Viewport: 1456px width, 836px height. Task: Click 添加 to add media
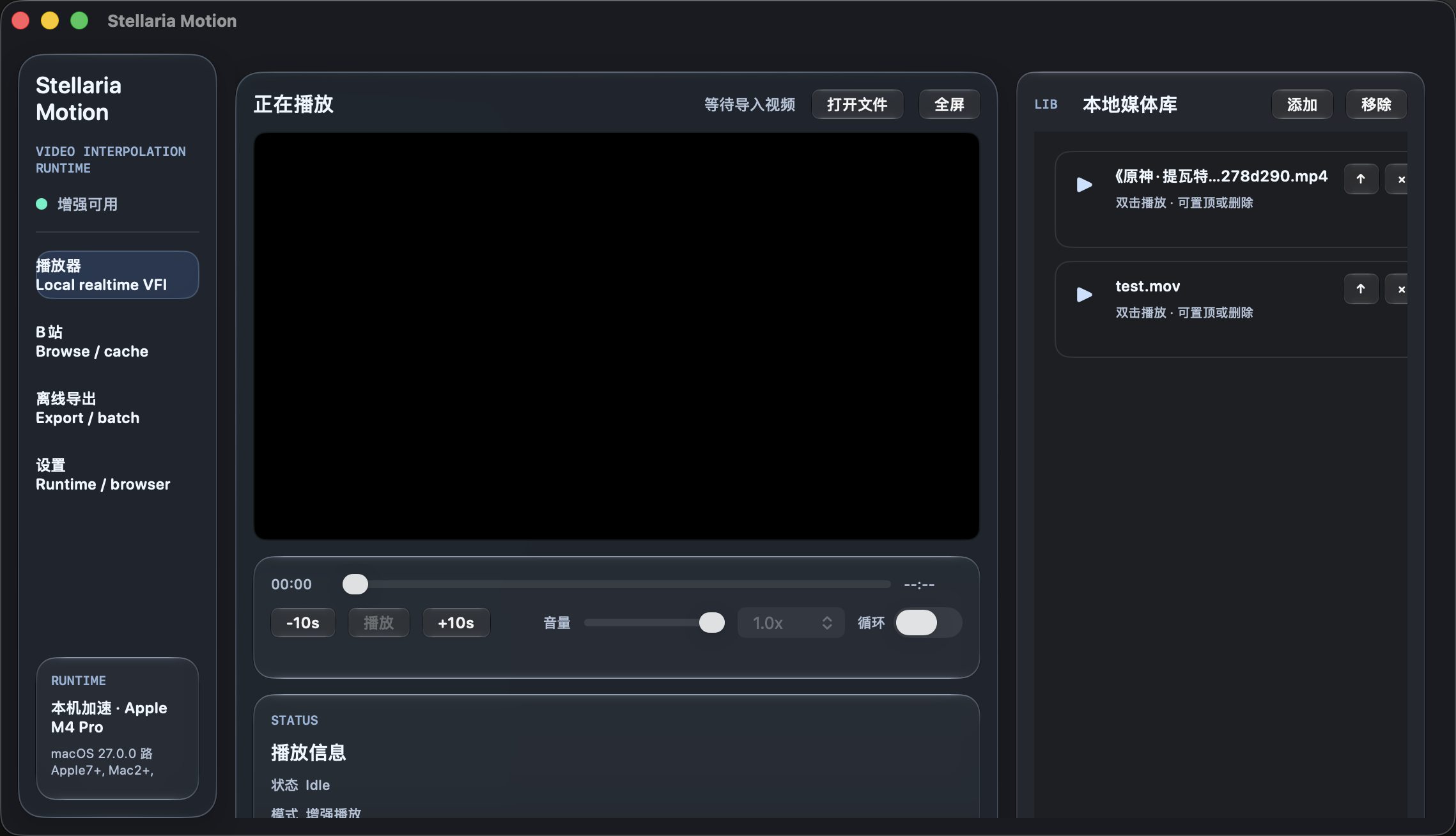coord(1302,104)
